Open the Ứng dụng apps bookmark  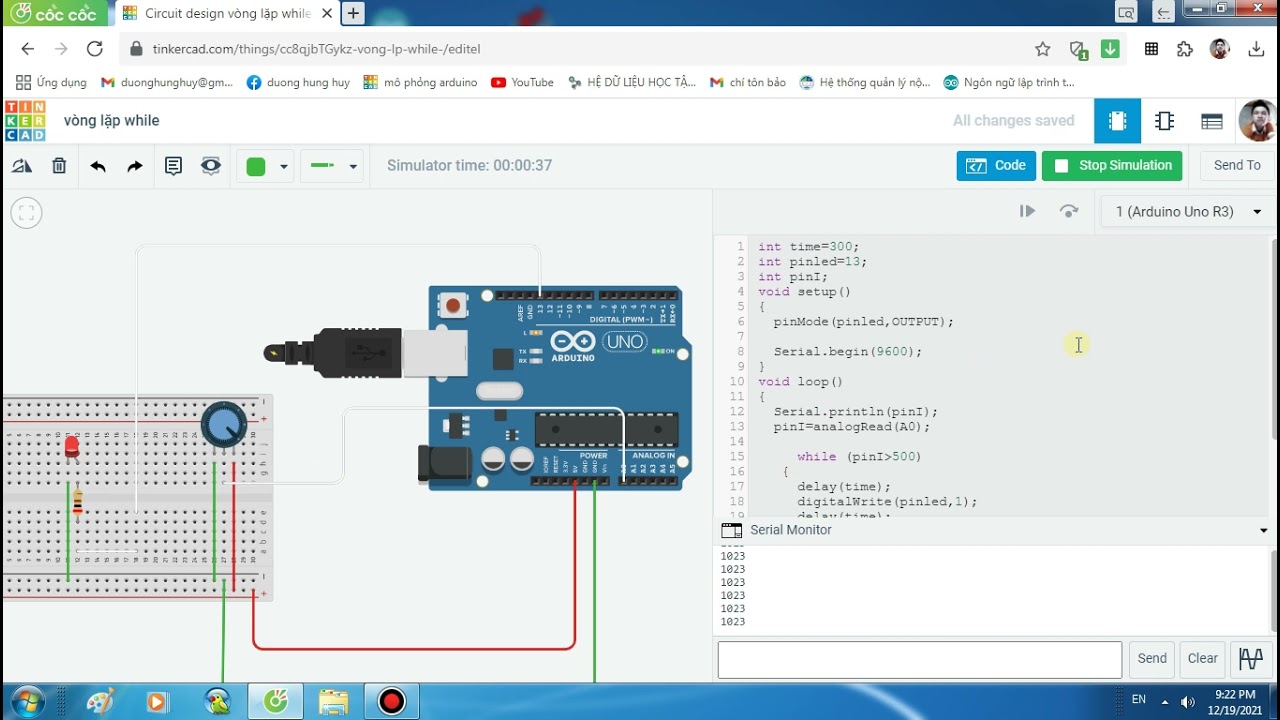coord(51,82)
